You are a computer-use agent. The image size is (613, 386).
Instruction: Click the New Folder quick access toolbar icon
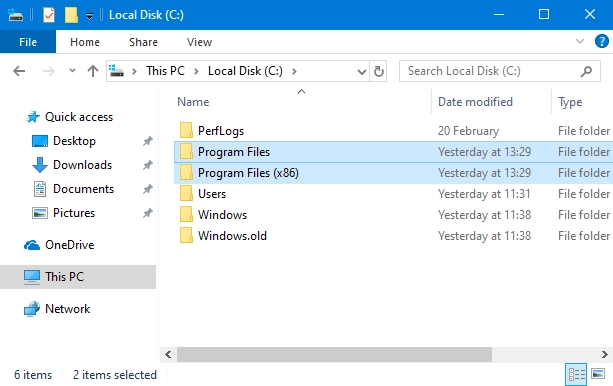pos(71,15)
